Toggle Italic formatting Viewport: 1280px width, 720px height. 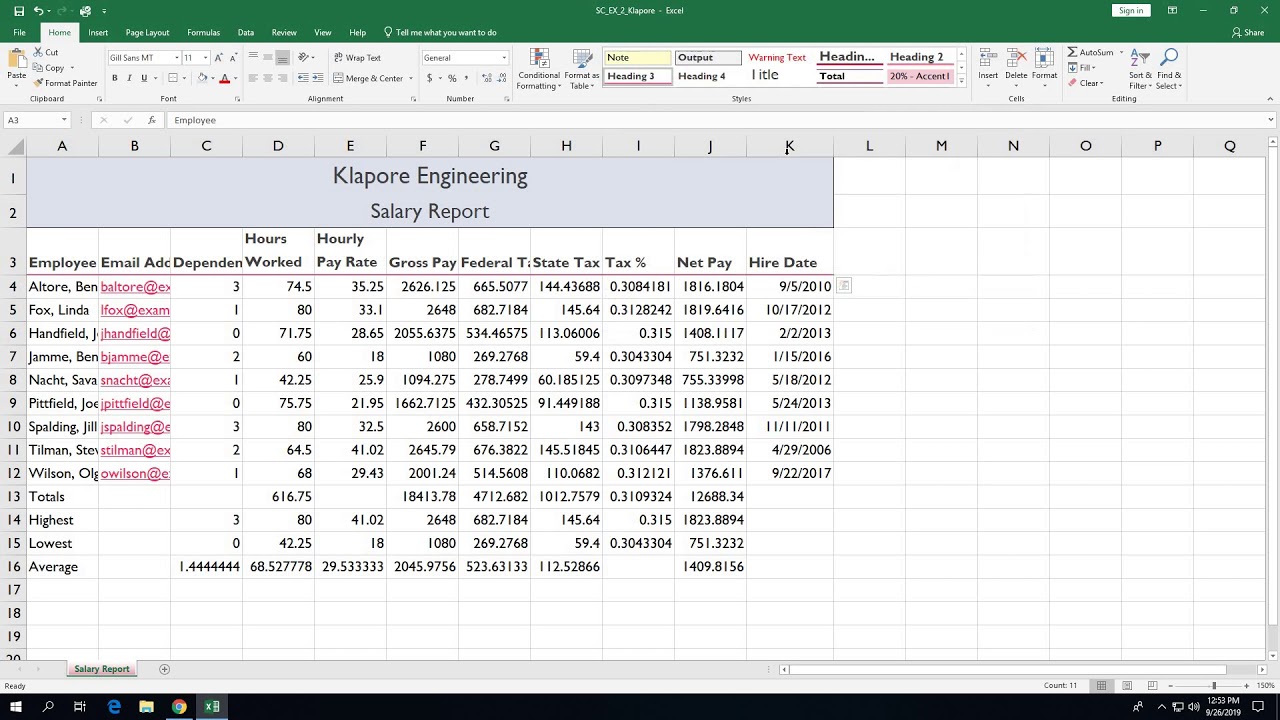pos(130,78)
